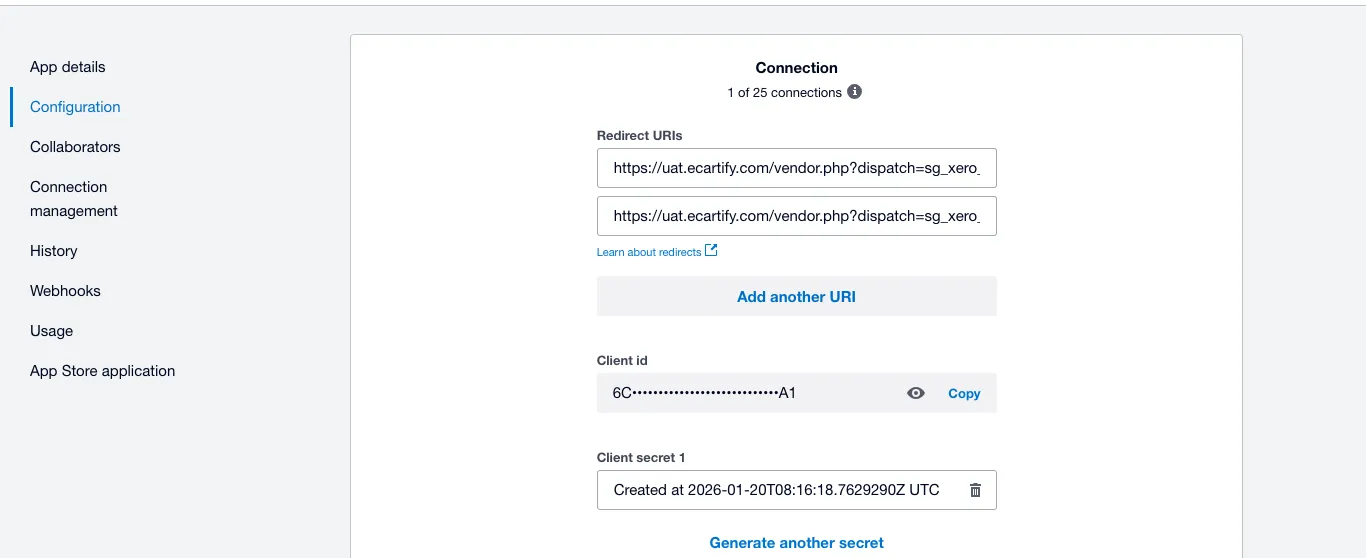This screenshot has height=558, width=1366.
Task: Open Learn about redirects link
Action: tap(649, 252)
